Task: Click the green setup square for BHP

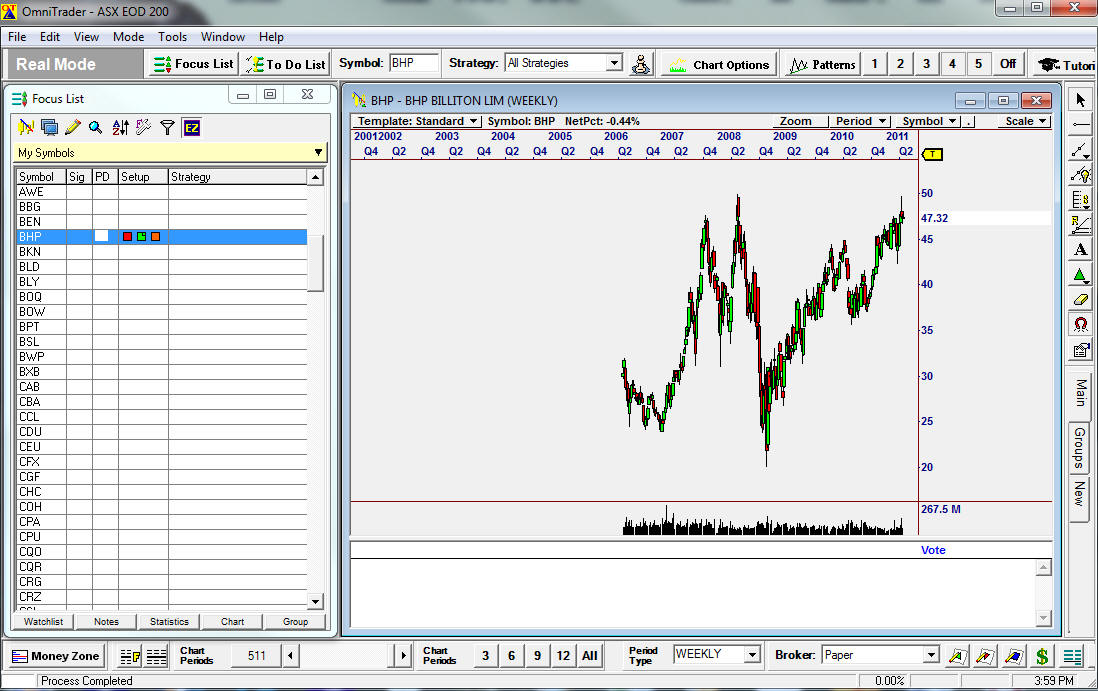Action: [x=141, y=237]
